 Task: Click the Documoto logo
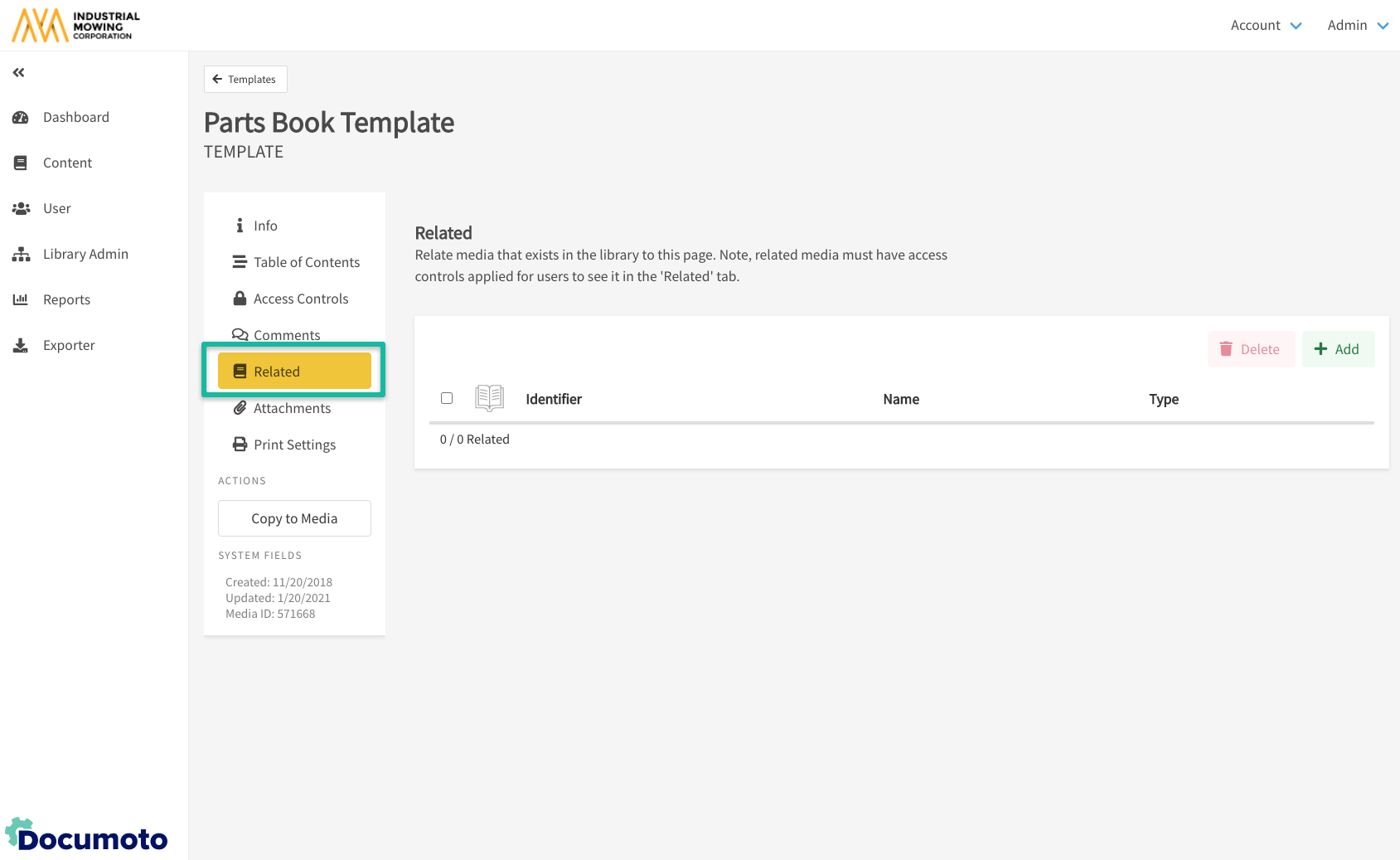(87, 836)
